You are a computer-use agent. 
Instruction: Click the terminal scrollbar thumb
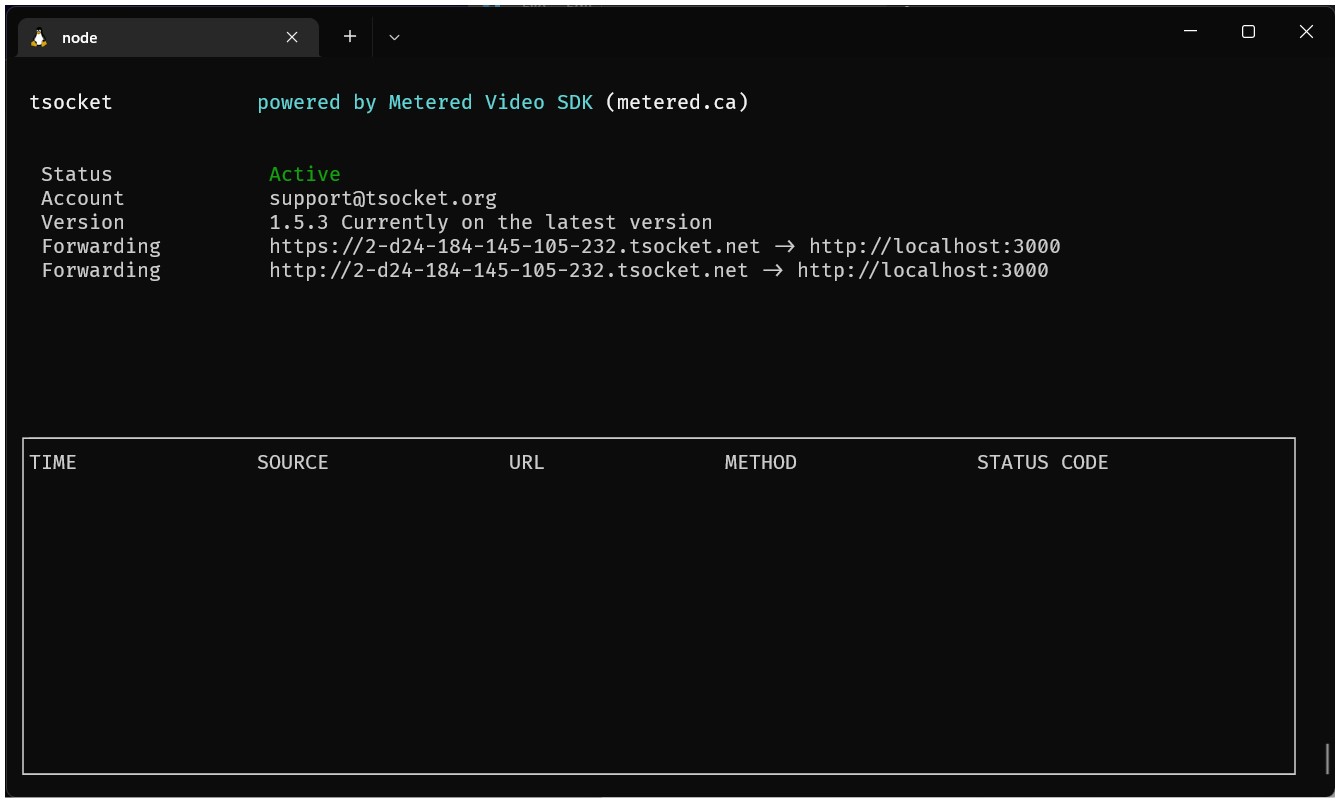tap(1328, 758)
